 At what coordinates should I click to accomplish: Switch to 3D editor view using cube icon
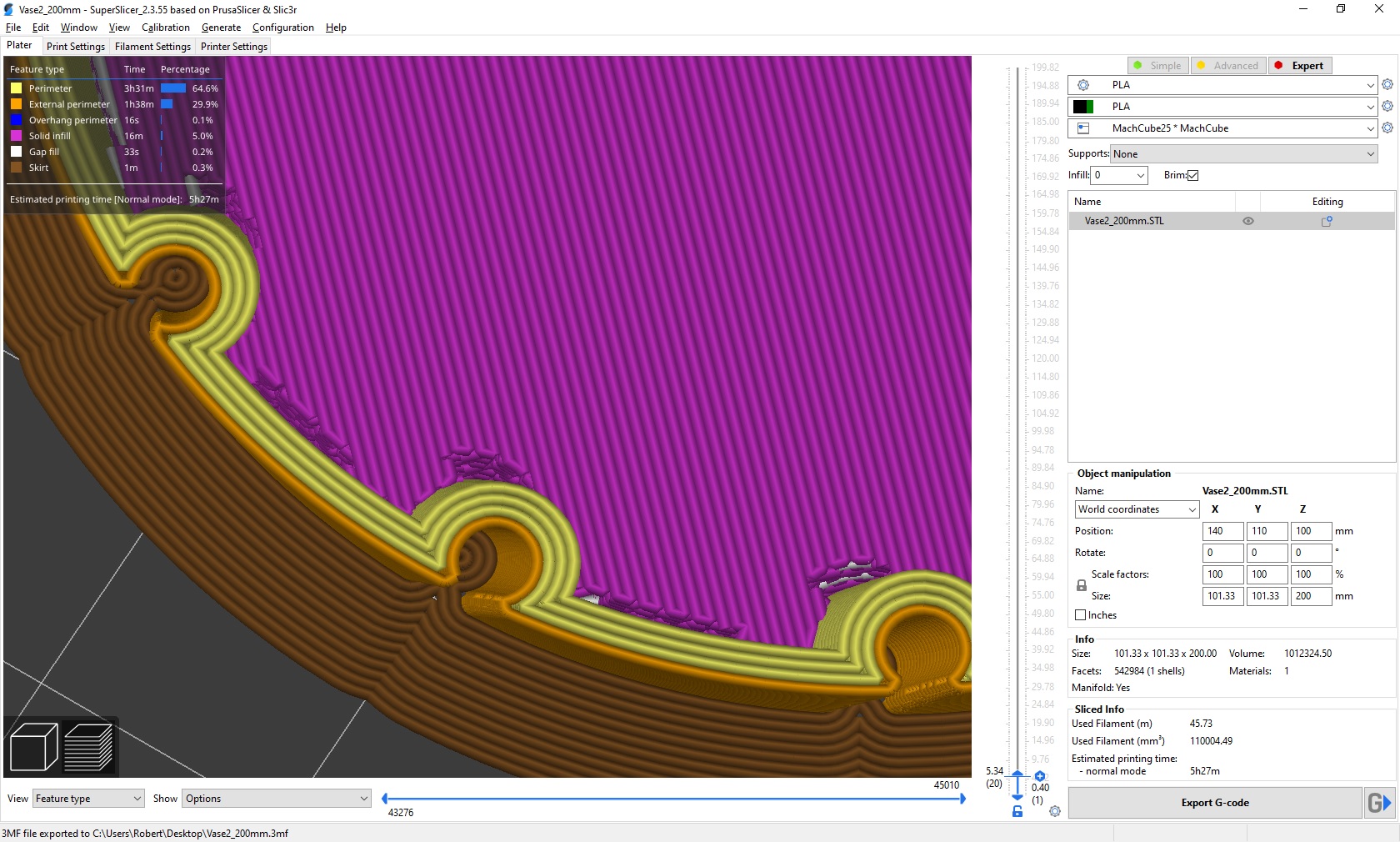(32, 746)
